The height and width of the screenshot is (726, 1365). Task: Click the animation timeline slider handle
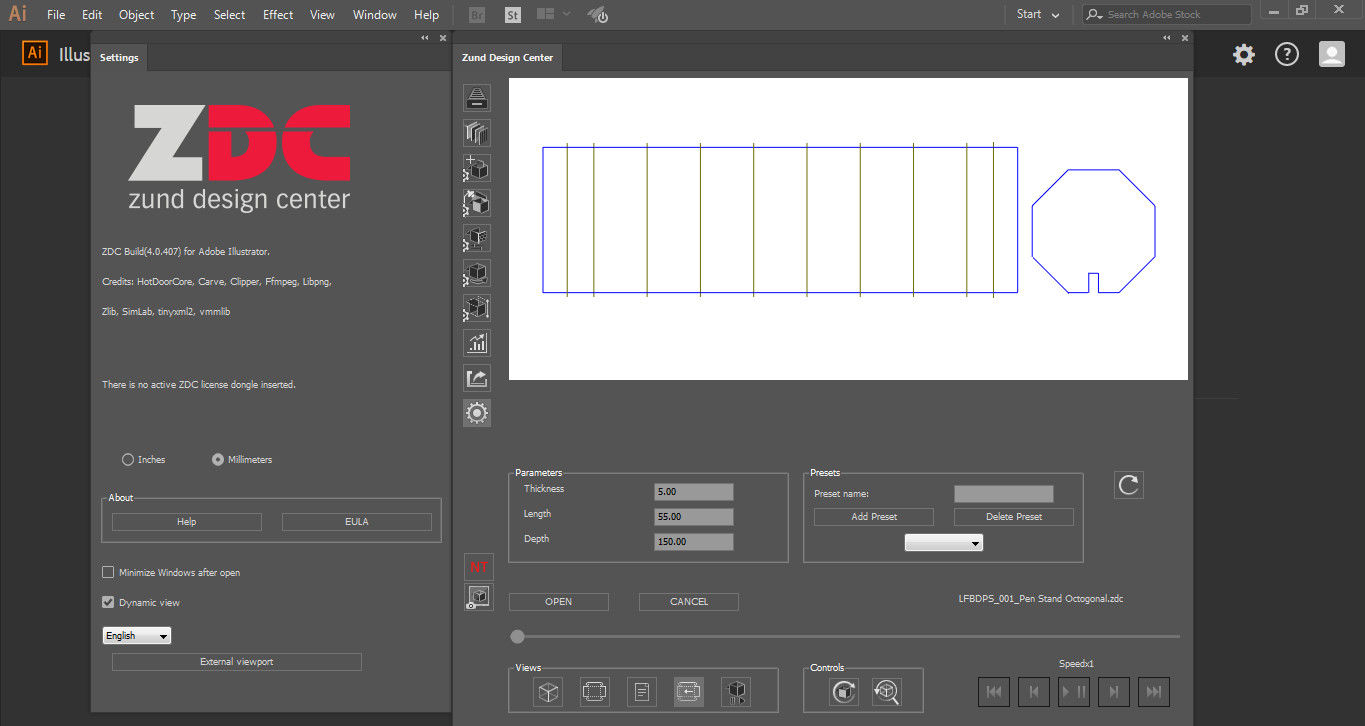click(517, 636)
